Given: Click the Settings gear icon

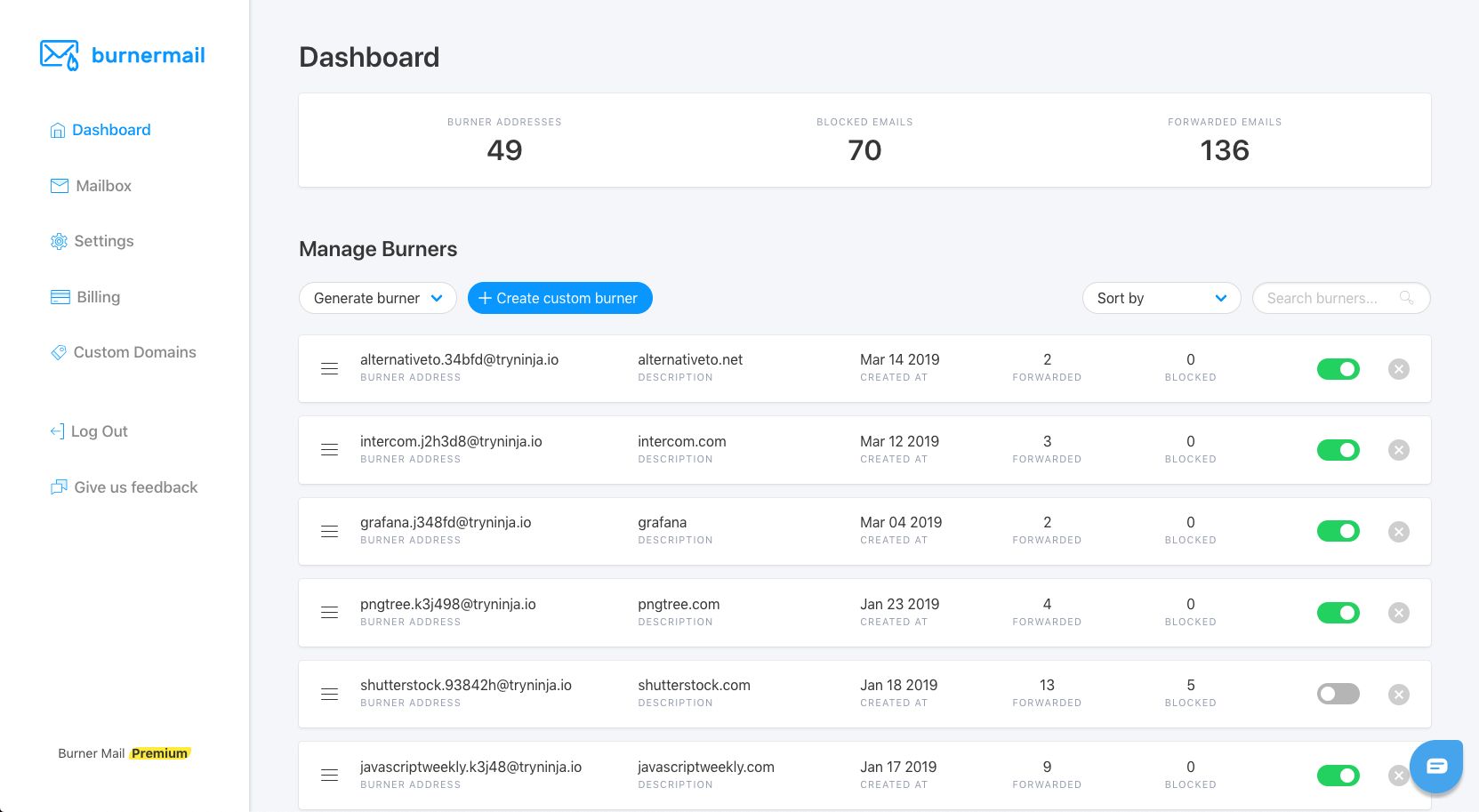Looking at the screenshot, I should pos(59,241).
